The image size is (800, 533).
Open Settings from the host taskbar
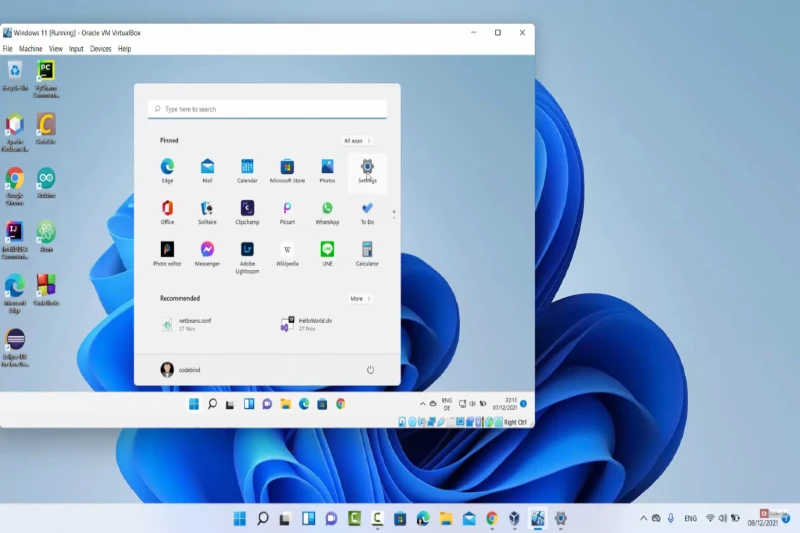tap(560, 519)
